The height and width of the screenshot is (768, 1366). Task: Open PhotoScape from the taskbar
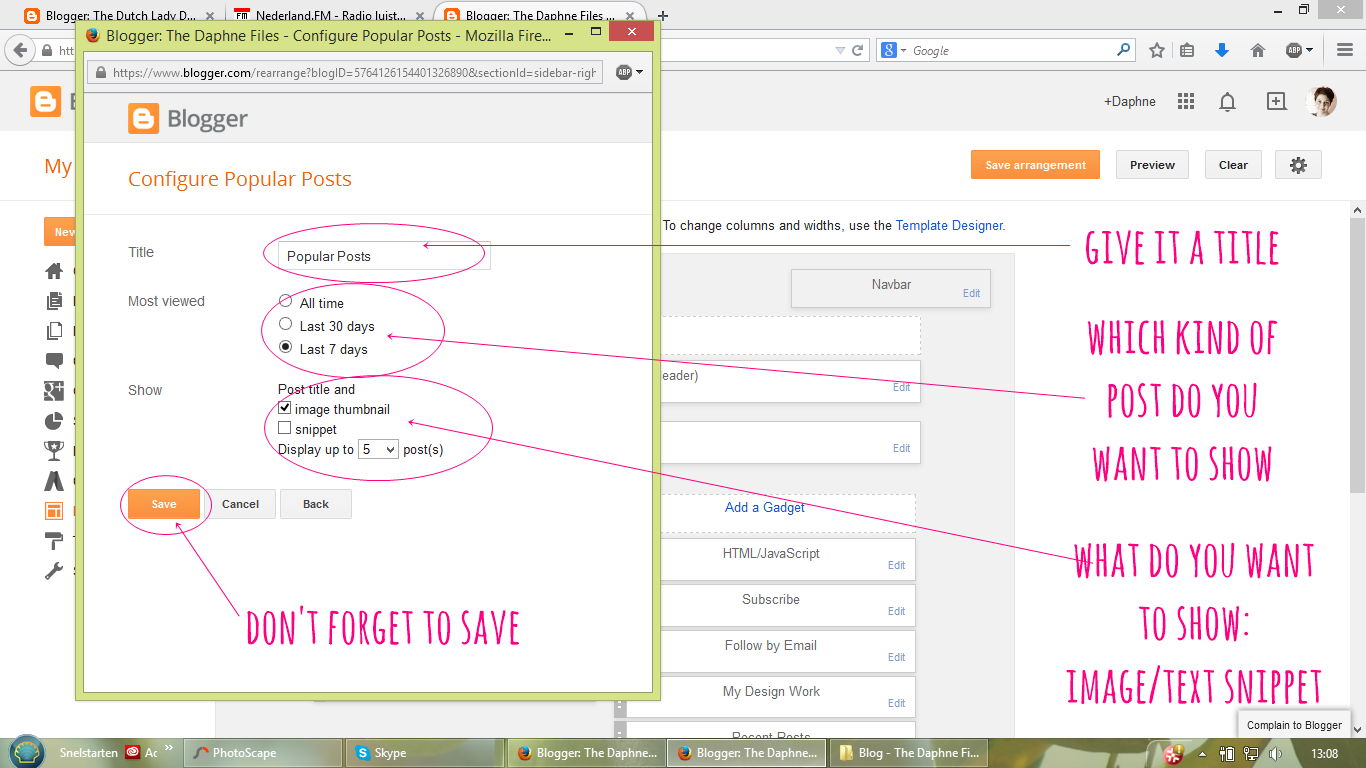262,753
